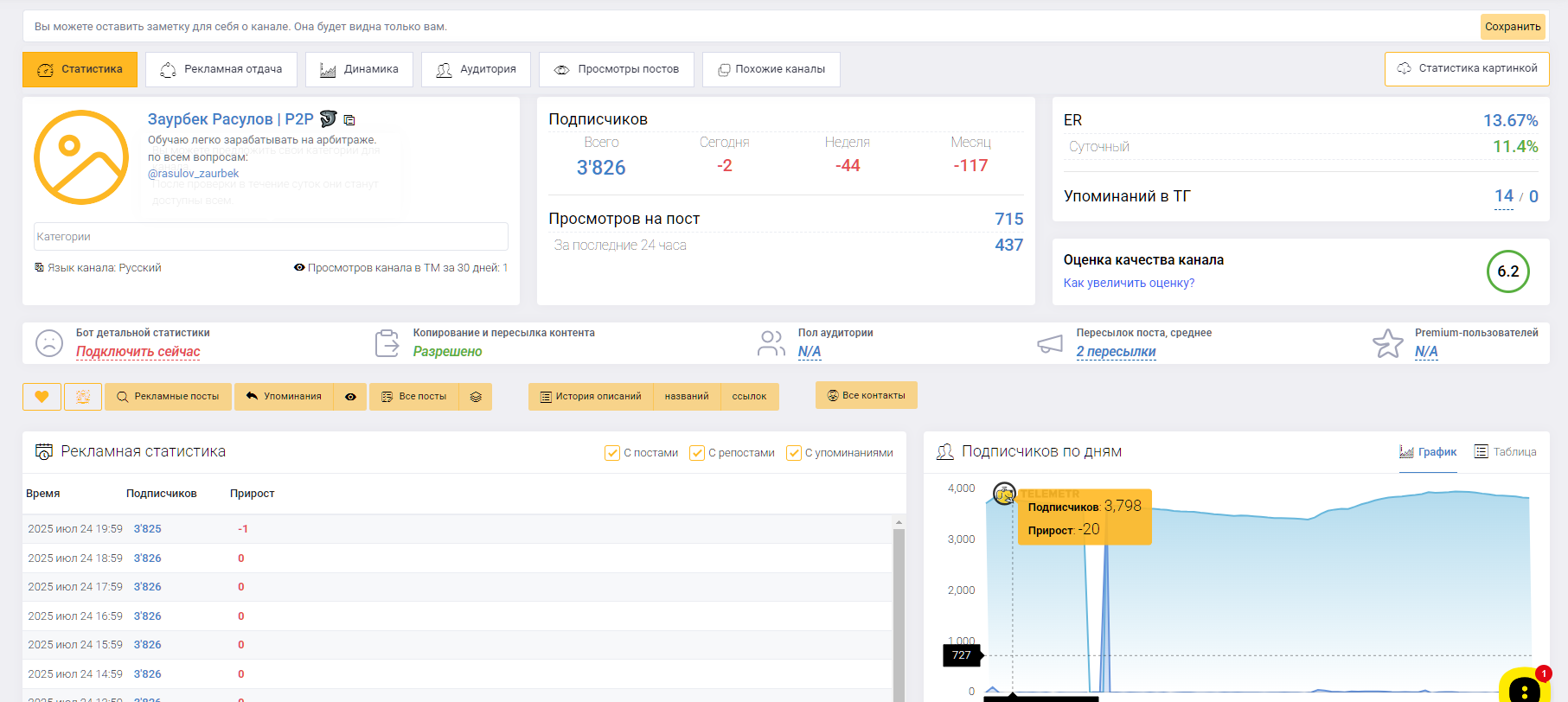
Task: Switch subscribers chart to График
Action: 1428,452
